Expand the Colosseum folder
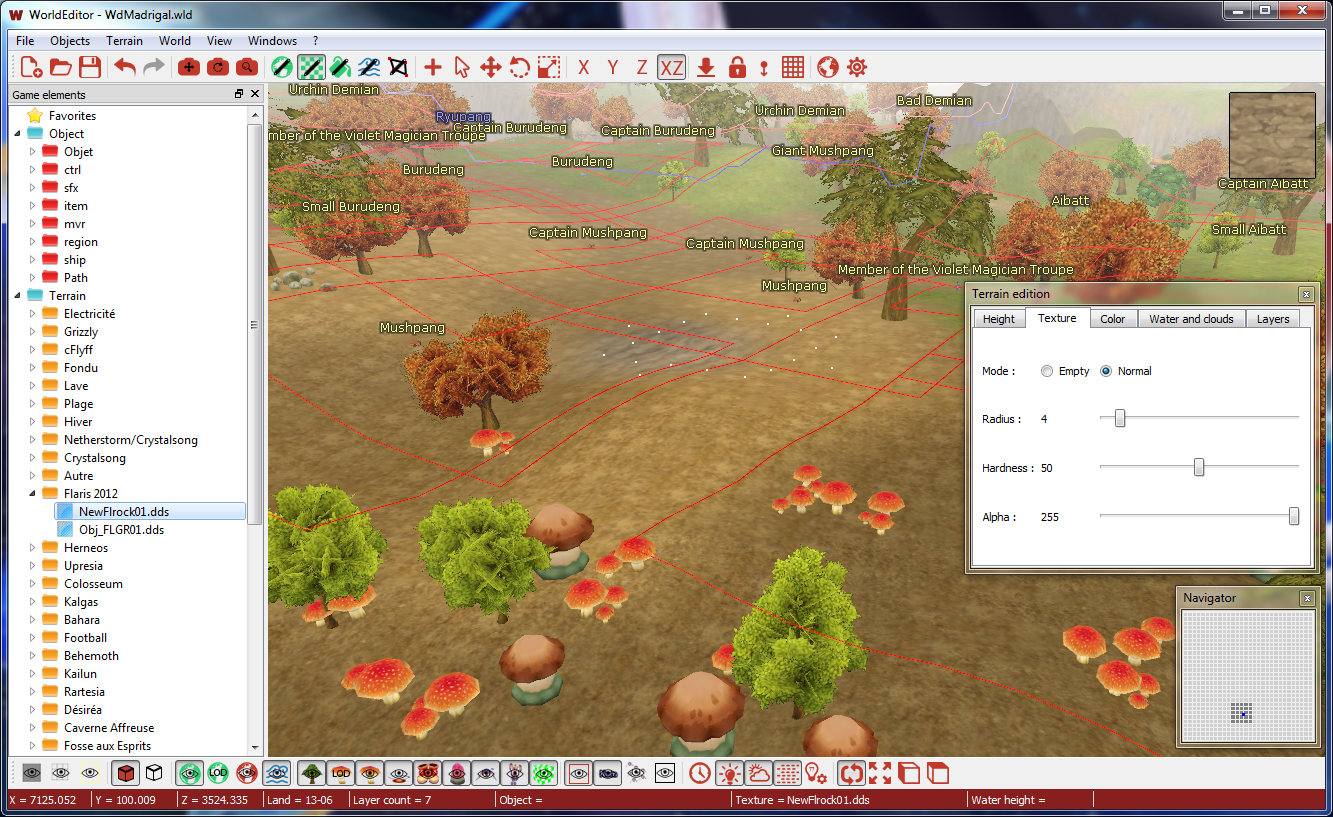Screen dimensions: 1333x817 tap(32, 584)
